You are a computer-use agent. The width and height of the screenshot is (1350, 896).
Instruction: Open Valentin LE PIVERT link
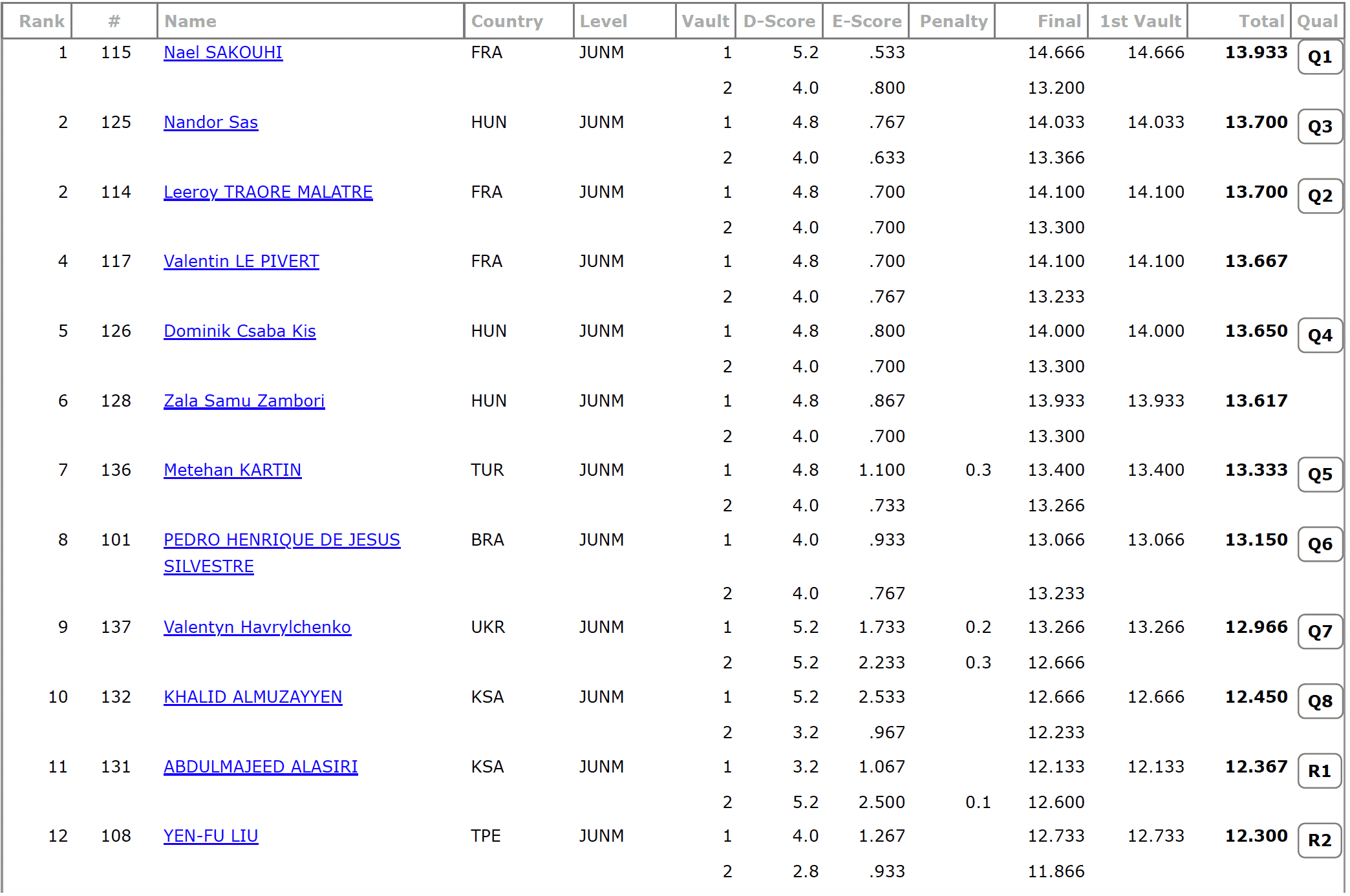(241, 261)
